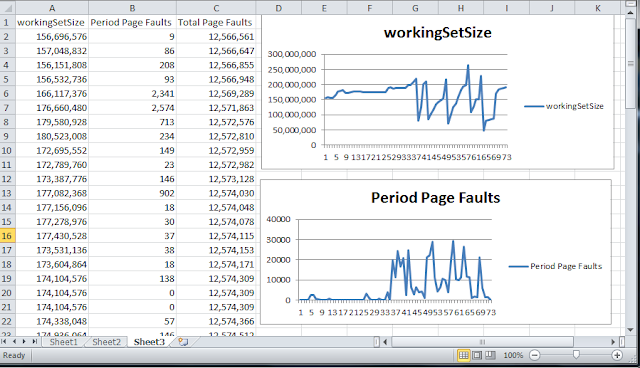Image resolution: width=640 pixels, height=368 pixels.
Task: Go to previous sheet tab arrow
Action: 14,341
